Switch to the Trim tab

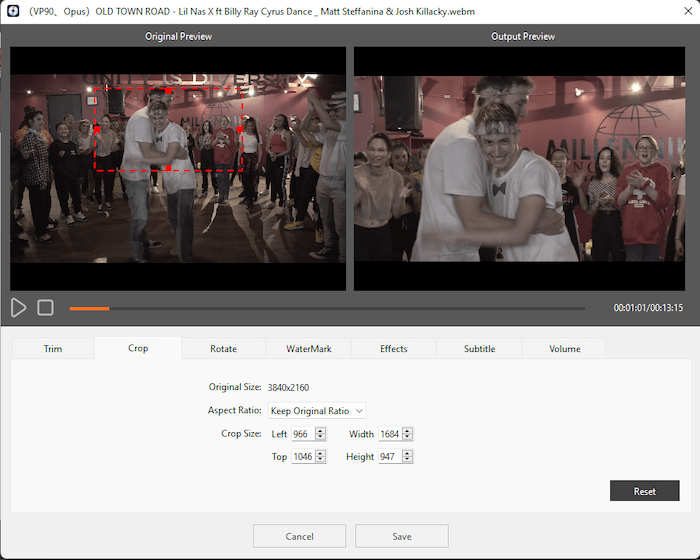(53, 349)
